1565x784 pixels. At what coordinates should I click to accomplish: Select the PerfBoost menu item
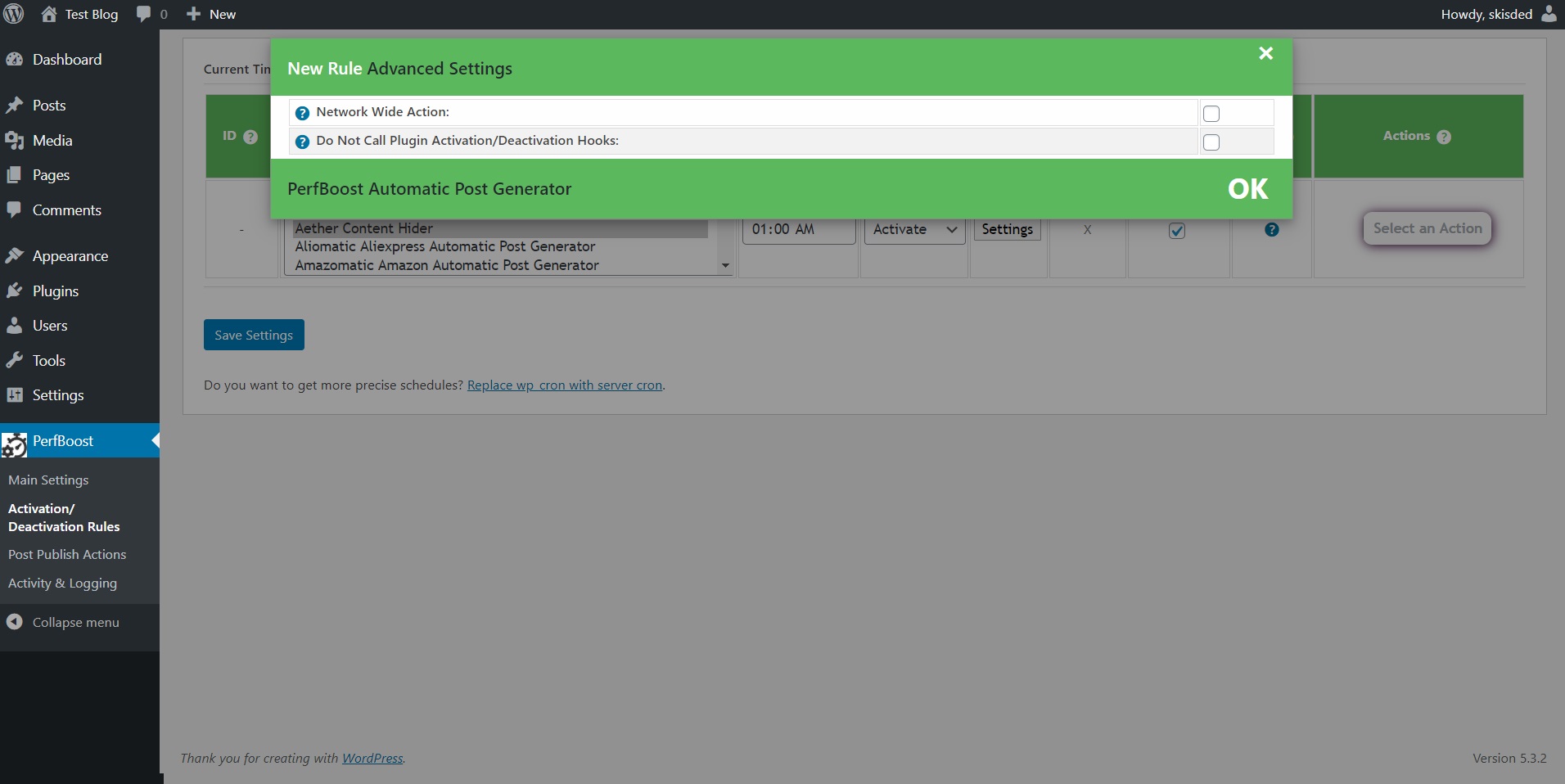pyautogui.click(x=79, y=440)
